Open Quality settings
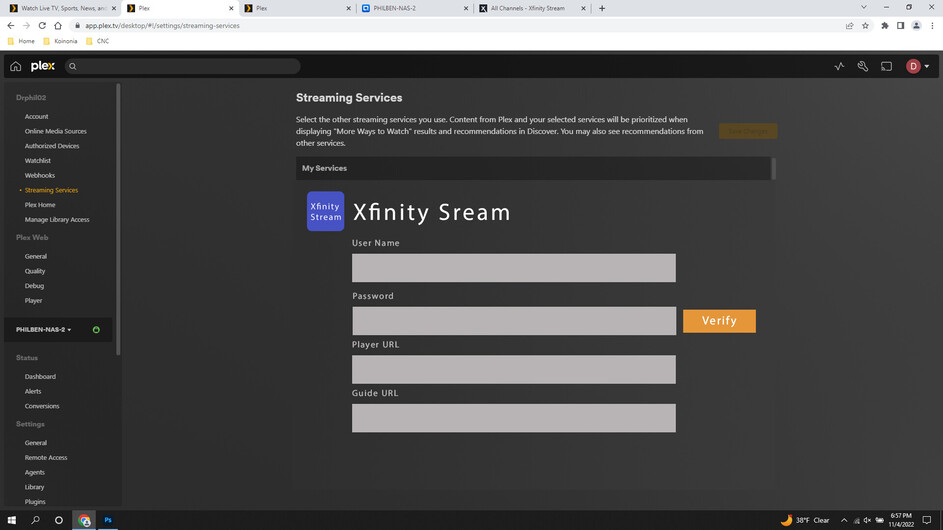 [x=35, y=271]
